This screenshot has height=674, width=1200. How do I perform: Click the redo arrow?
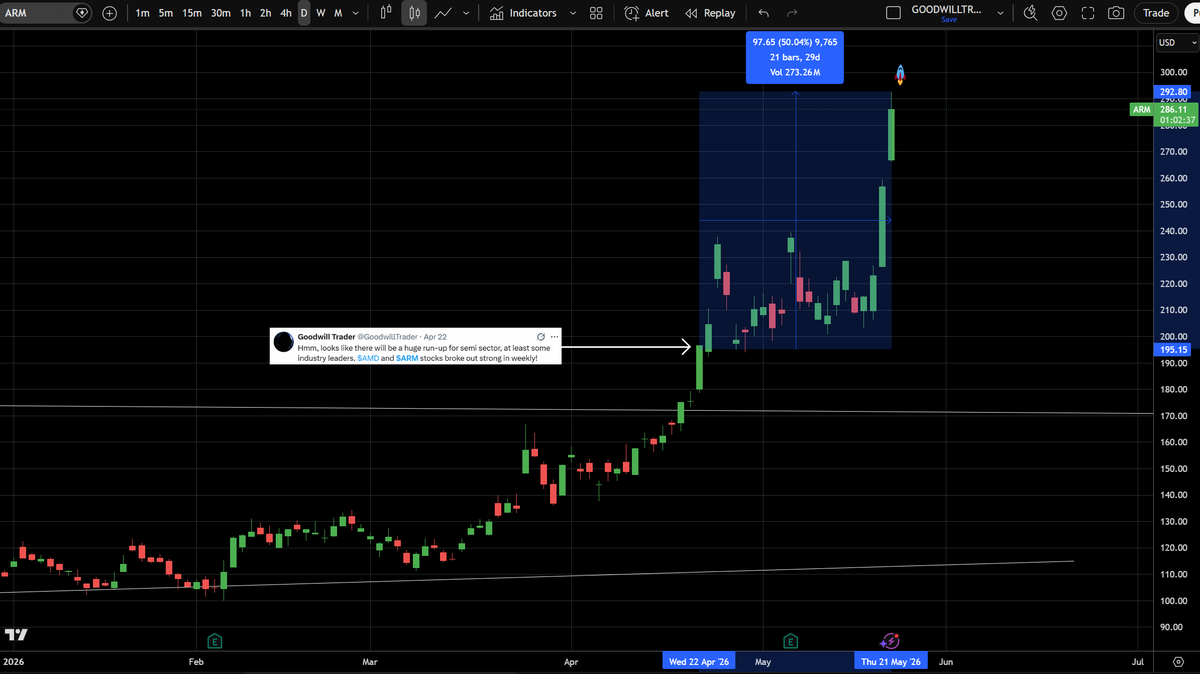[x=792, y=13]
